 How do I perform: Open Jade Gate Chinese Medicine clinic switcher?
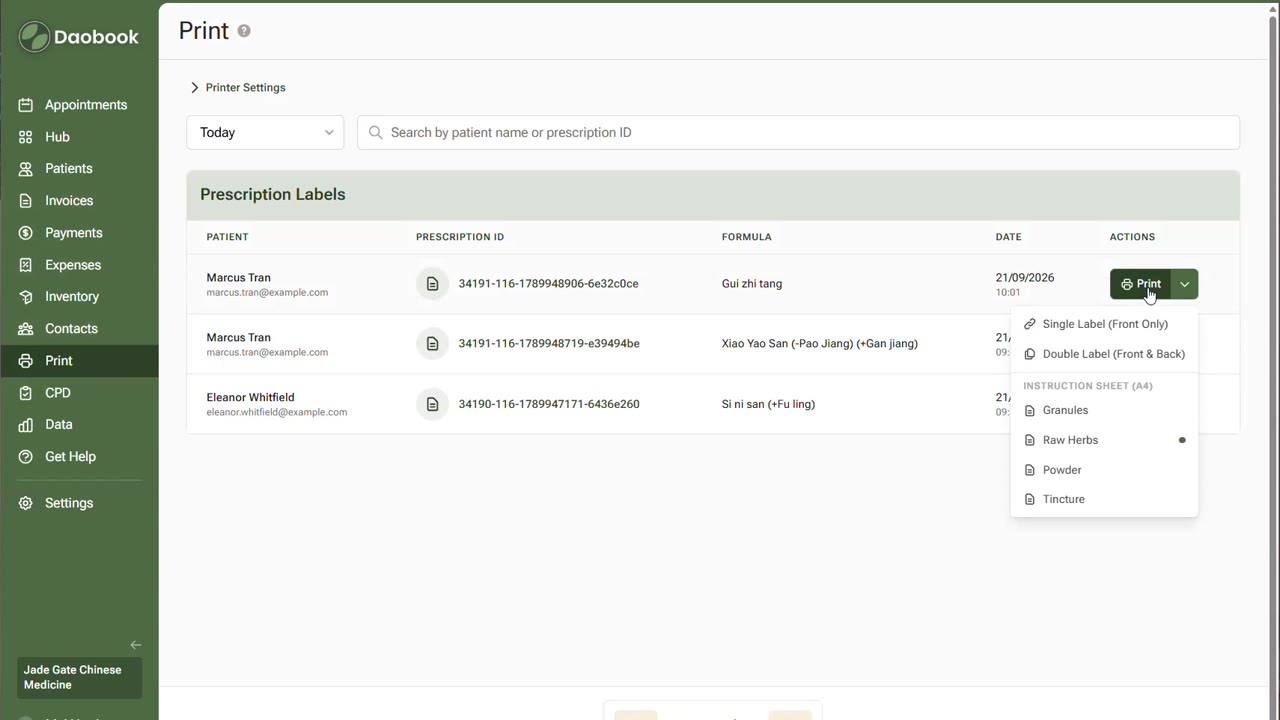point(79,678)
